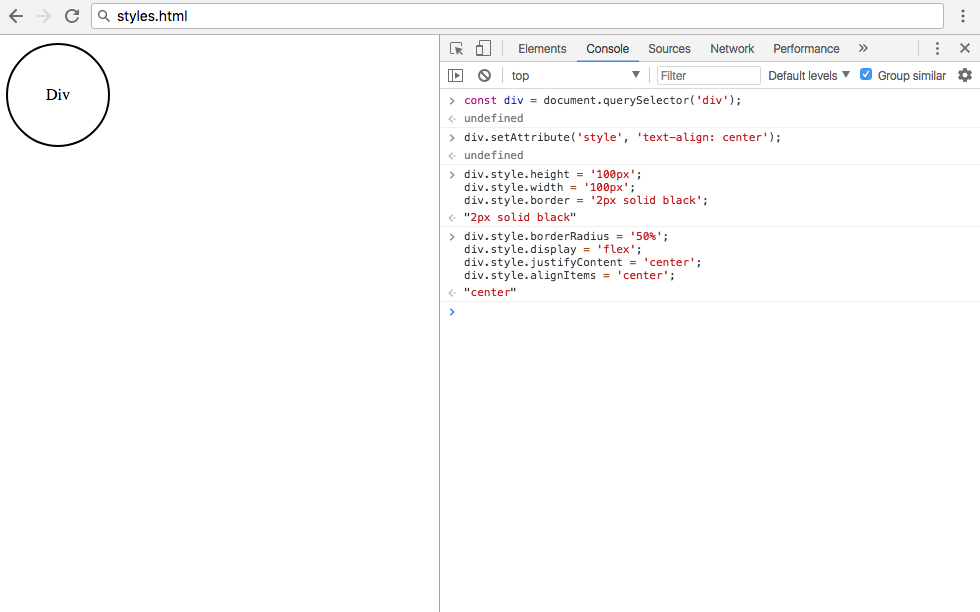Open the Network tab
Viewport: 980px width, 612px height.
tap(732, 48)
